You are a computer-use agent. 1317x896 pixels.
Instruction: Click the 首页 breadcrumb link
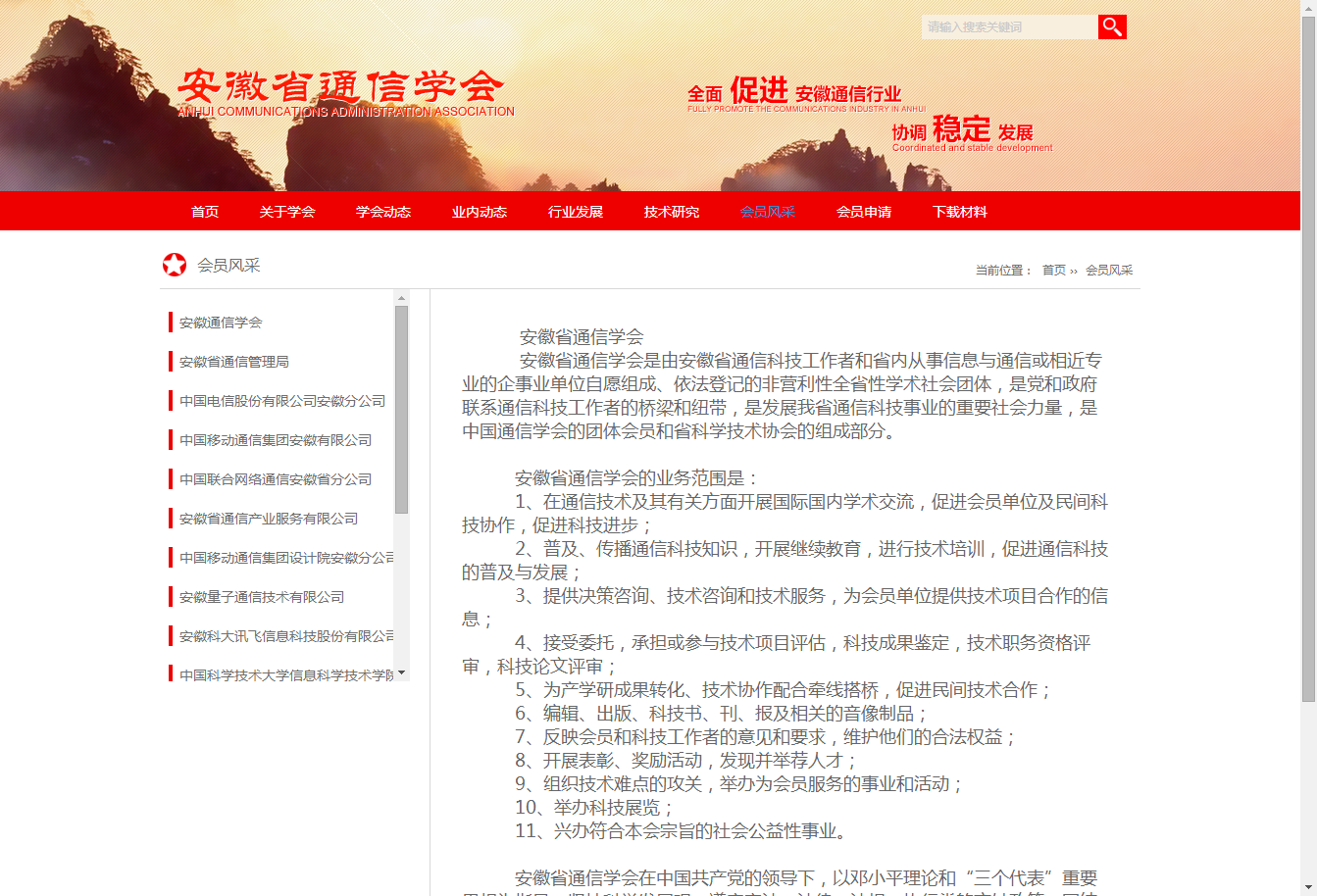pos(1053,271)
